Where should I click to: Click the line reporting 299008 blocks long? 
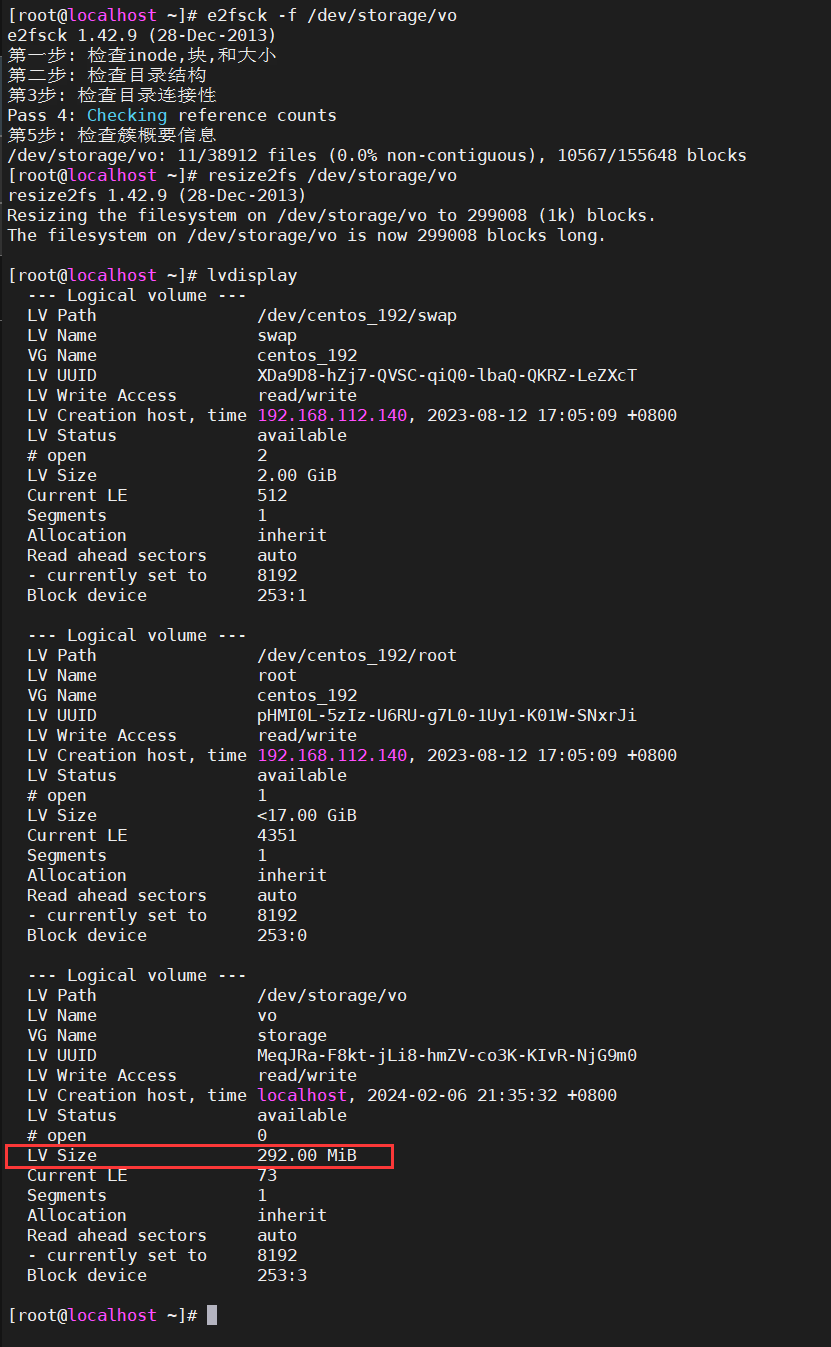[x=307, y=235]
